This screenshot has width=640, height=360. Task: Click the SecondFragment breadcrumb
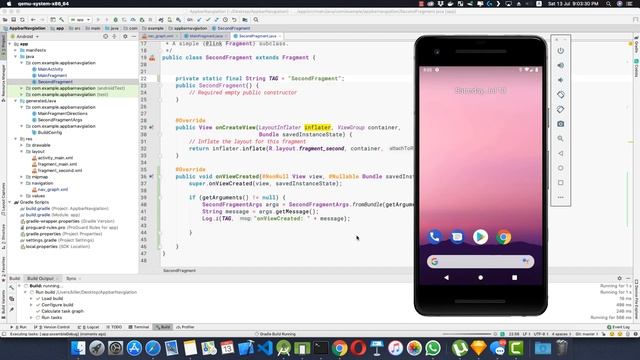coord(231,28)
